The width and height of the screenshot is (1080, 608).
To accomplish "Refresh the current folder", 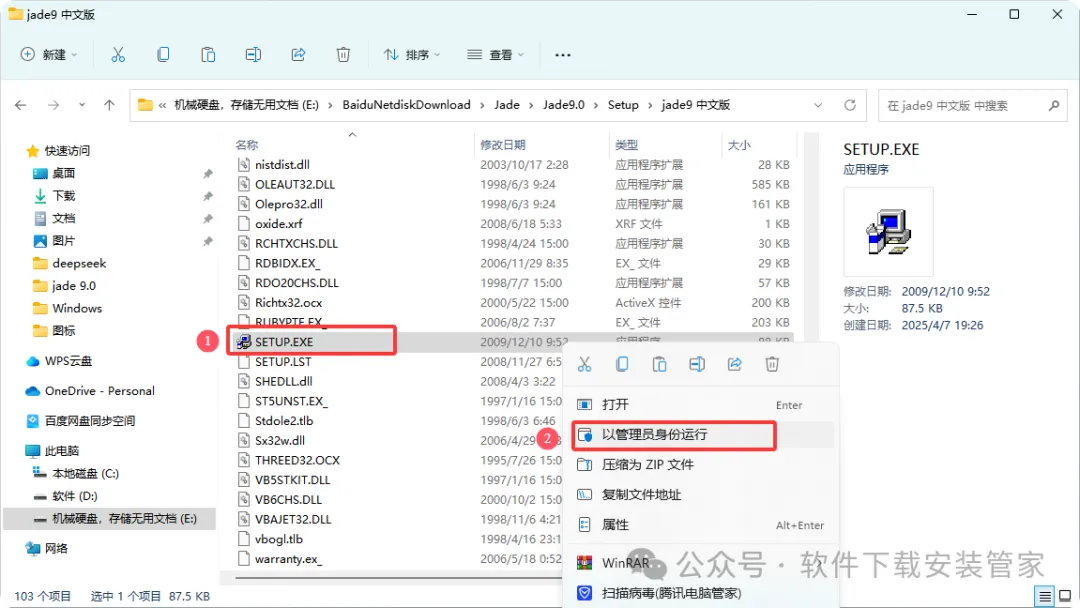I will [x=850, y=105].
